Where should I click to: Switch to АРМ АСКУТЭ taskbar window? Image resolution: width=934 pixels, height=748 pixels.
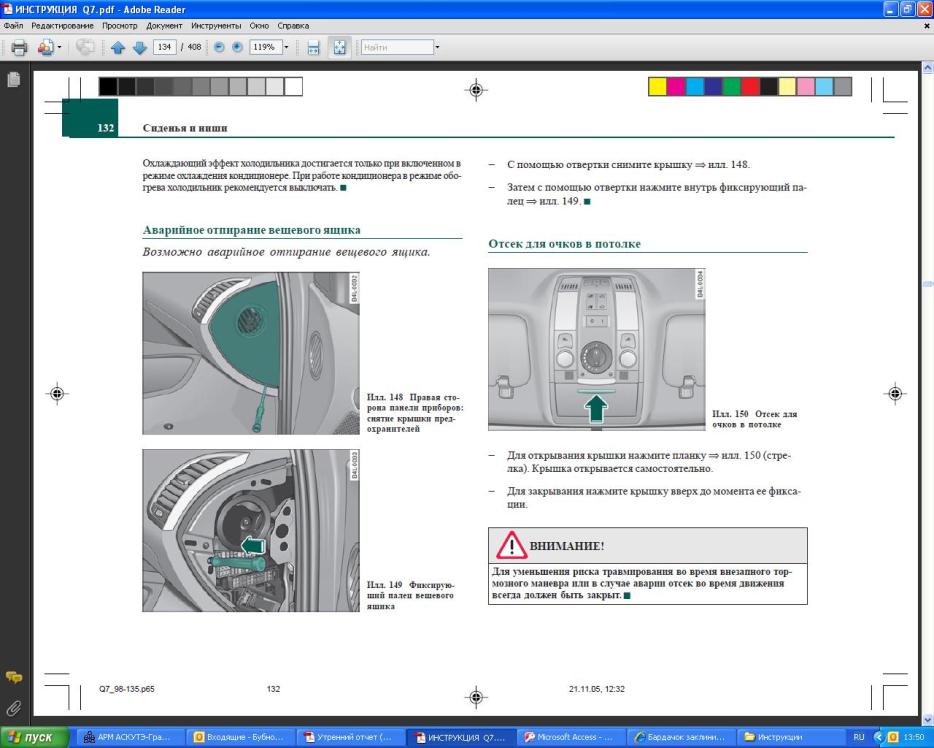130,737
